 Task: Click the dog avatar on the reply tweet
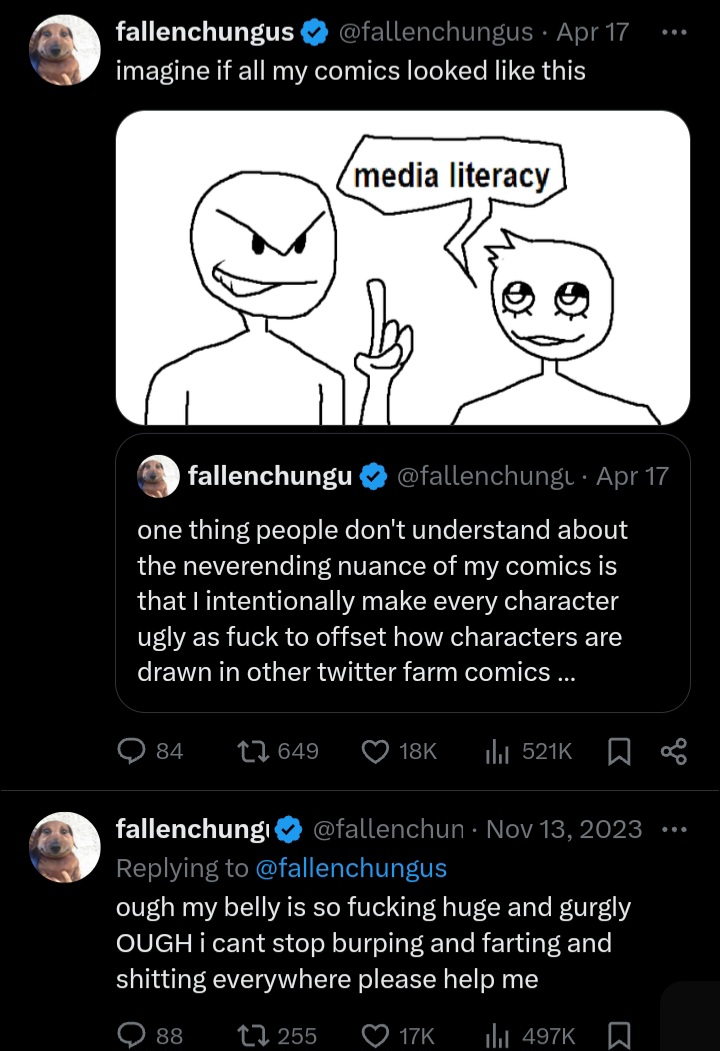pos(65,847)
